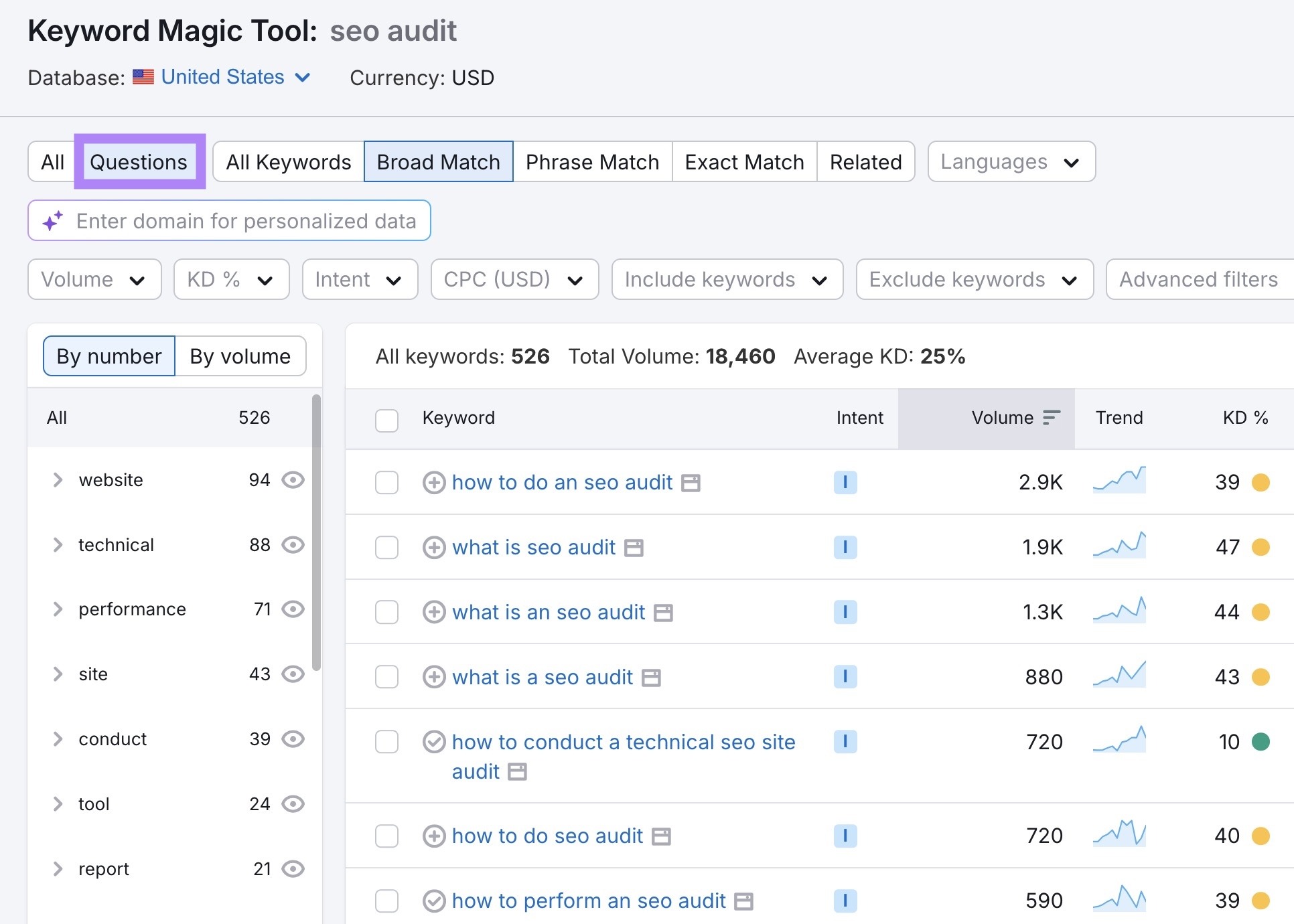Switch to the Questions tab
The width and height of the screenshot is (1294, 924).
coord(139,161)
